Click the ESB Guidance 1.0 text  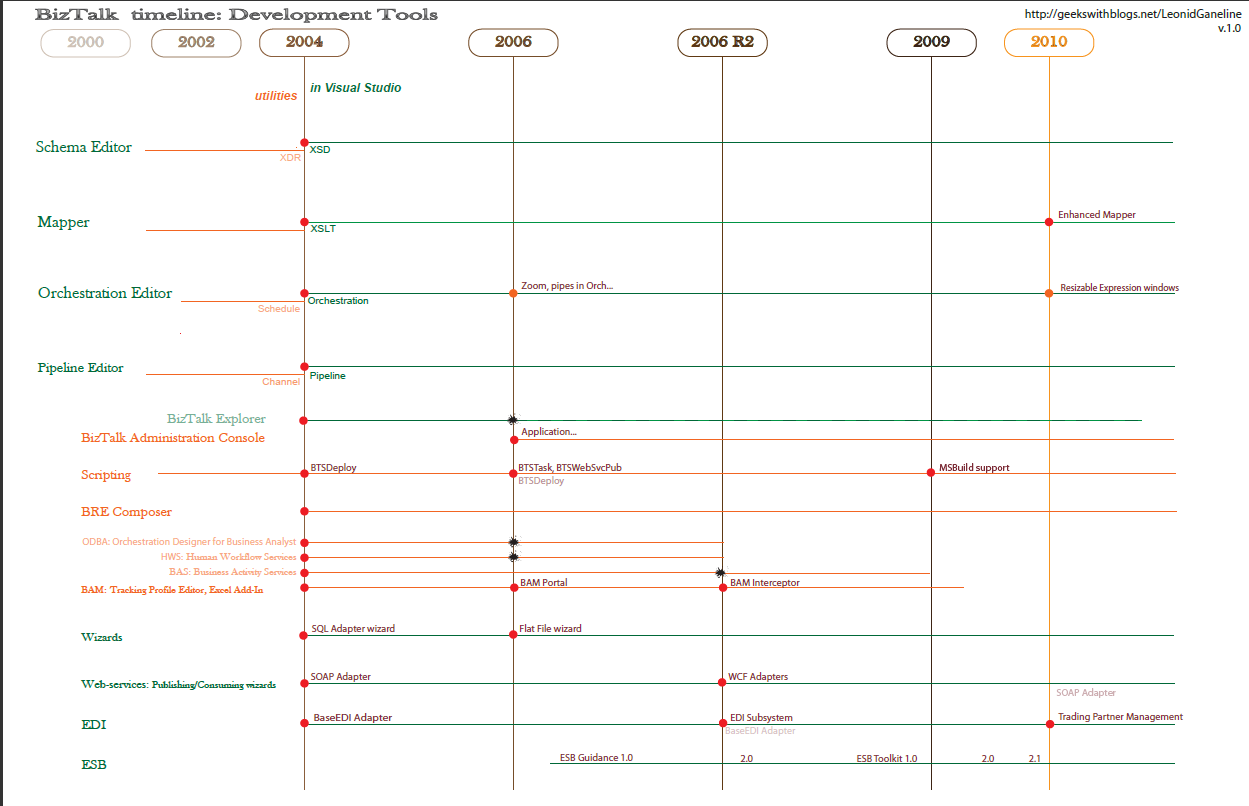tap(596, 758)
